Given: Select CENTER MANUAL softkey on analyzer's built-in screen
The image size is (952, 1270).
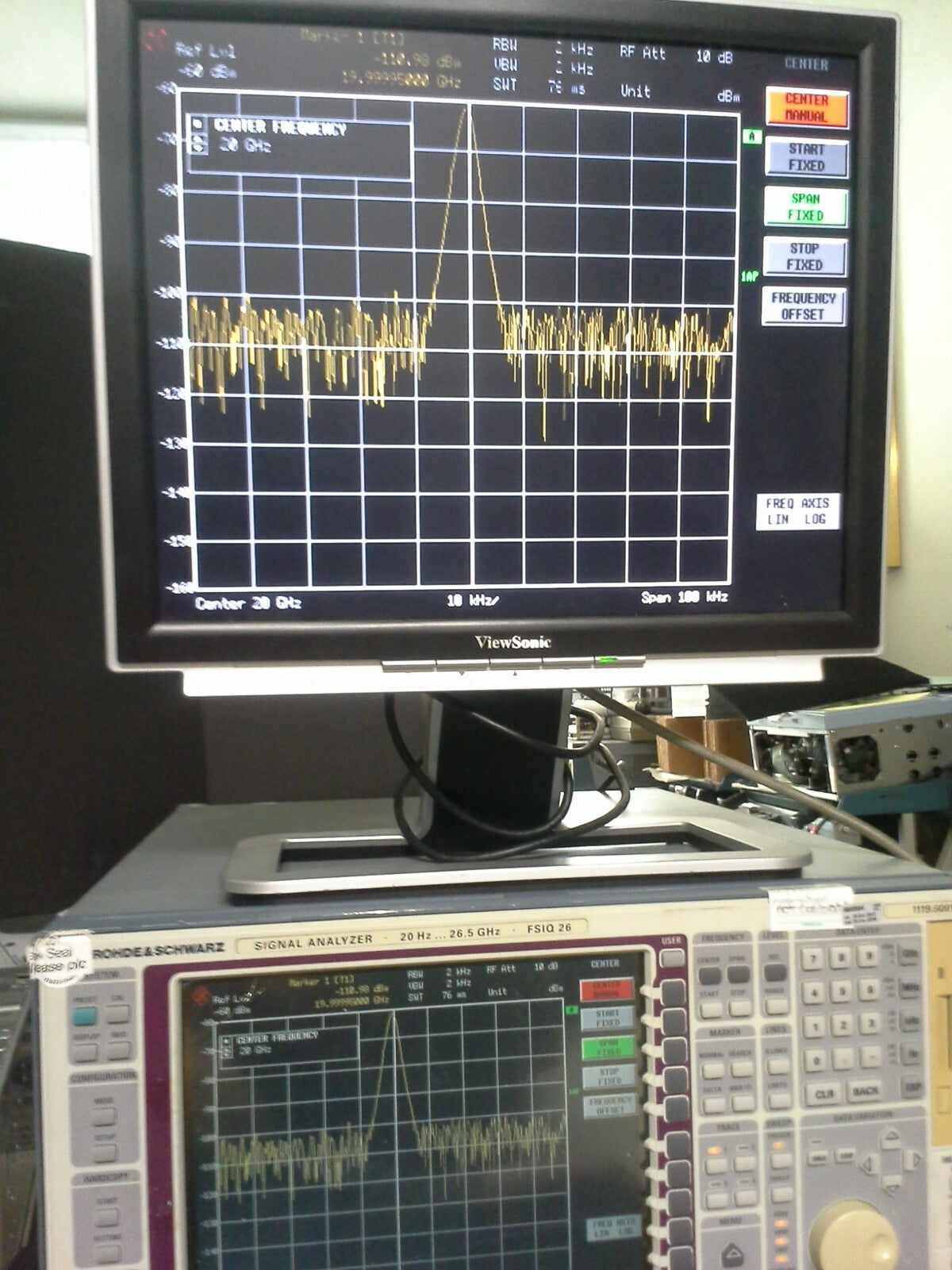Looking at the screenshot, I should (x=605, y=990).
